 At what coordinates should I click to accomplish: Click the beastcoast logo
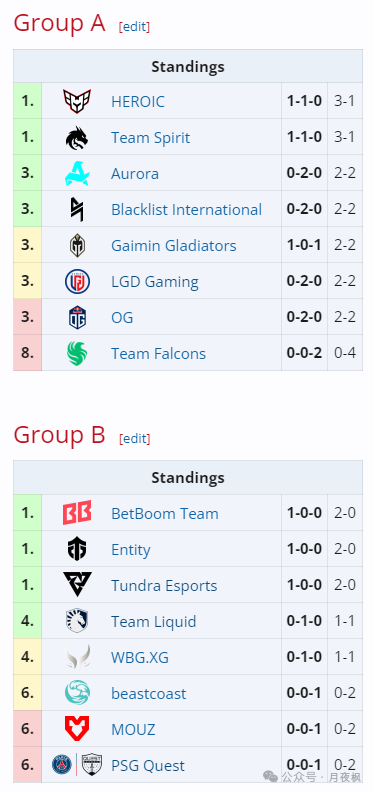(77, 693)
